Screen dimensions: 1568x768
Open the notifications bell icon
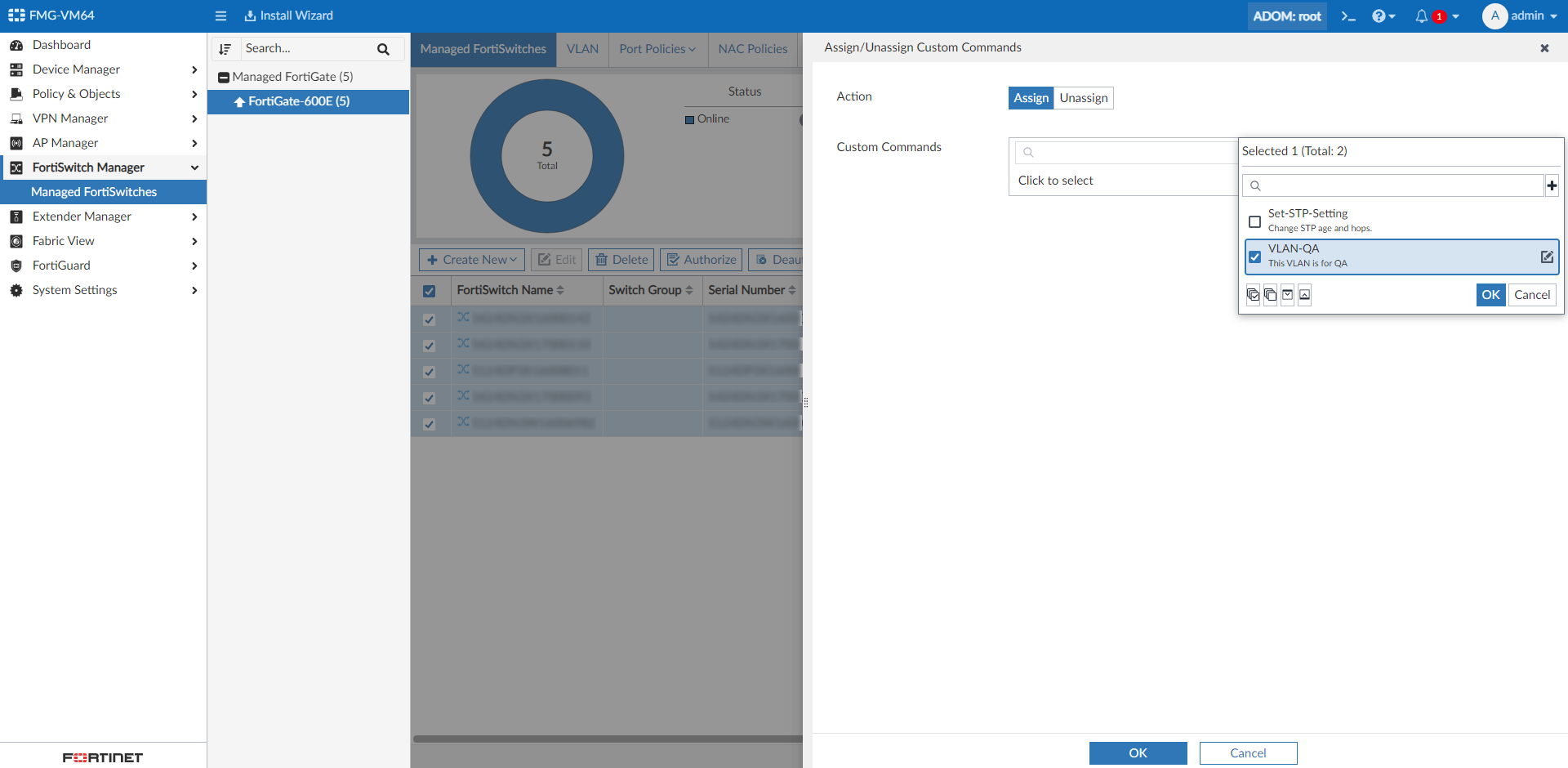point(1421,16)
